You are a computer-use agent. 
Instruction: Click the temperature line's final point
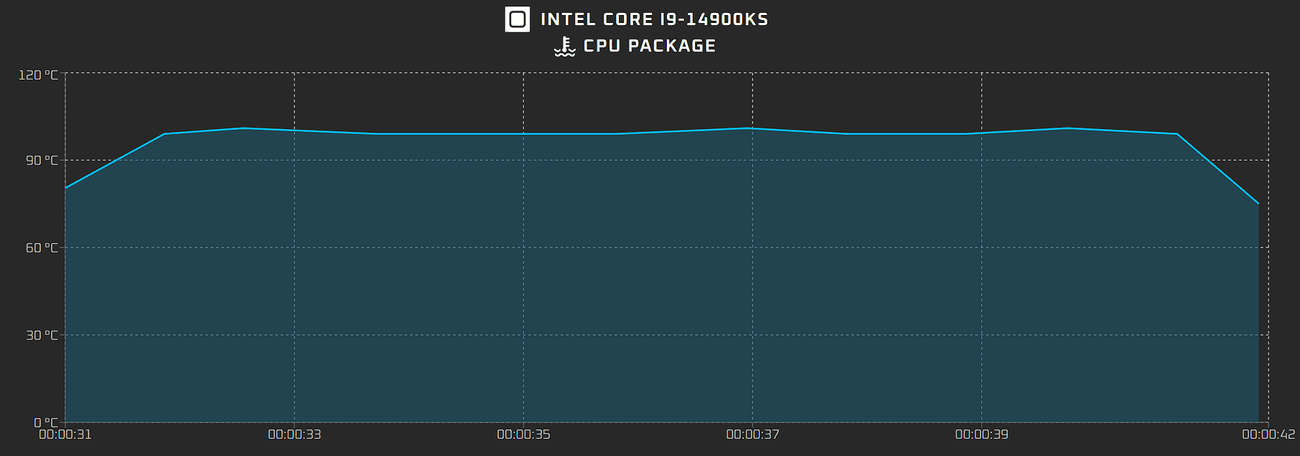tap(1258, 204)
